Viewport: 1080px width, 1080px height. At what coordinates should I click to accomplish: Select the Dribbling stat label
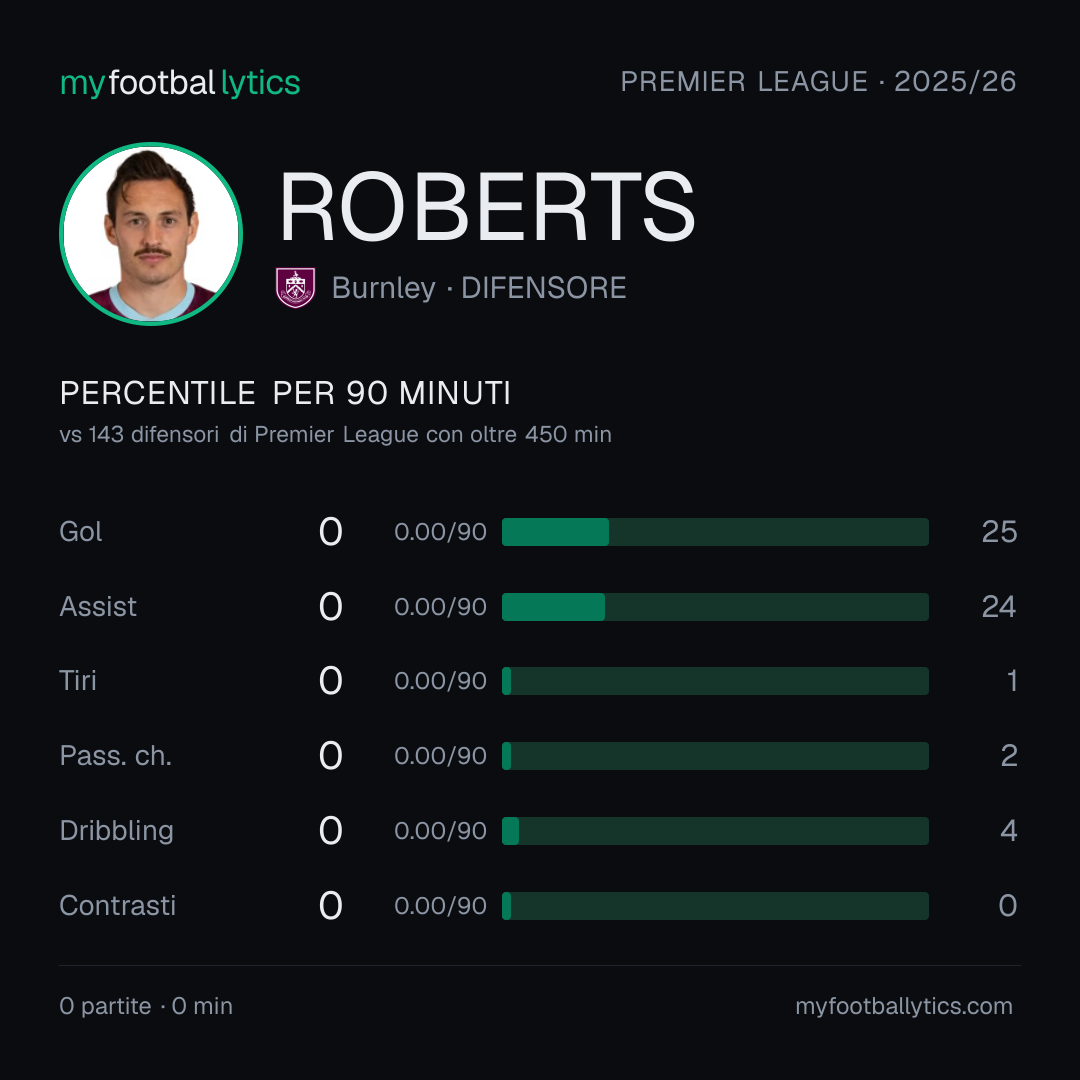116,831
